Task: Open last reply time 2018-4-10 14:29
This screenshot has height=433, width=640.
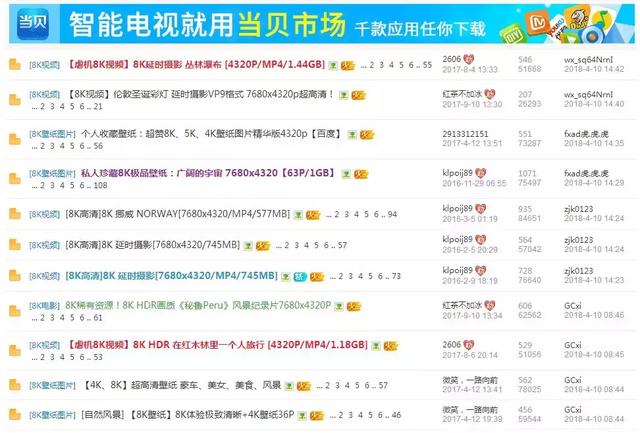Action: coord(594,183)
